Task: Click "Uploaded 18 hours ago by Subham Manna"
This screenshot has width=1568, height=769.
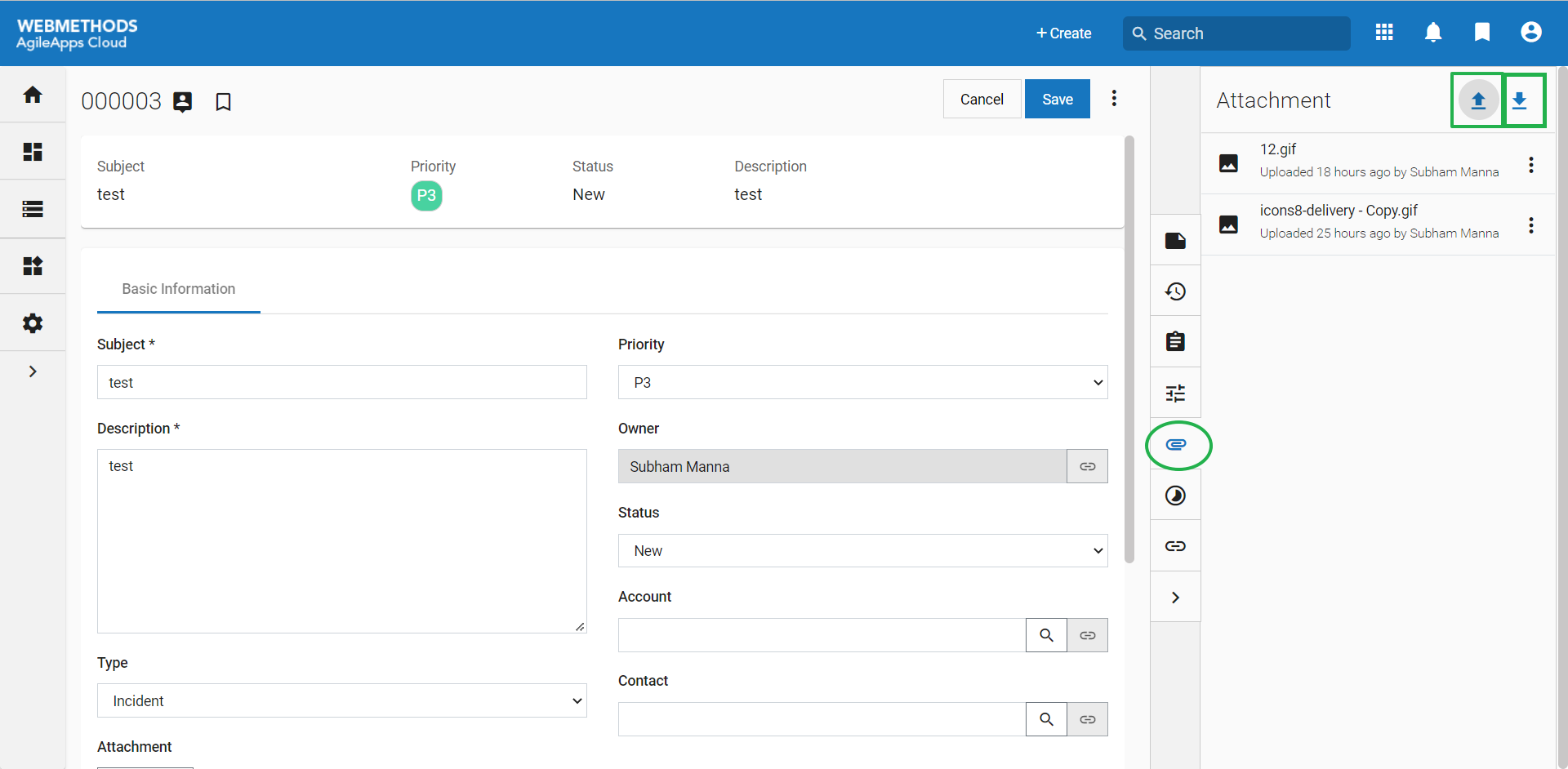Action: [x=1379, y=172]
